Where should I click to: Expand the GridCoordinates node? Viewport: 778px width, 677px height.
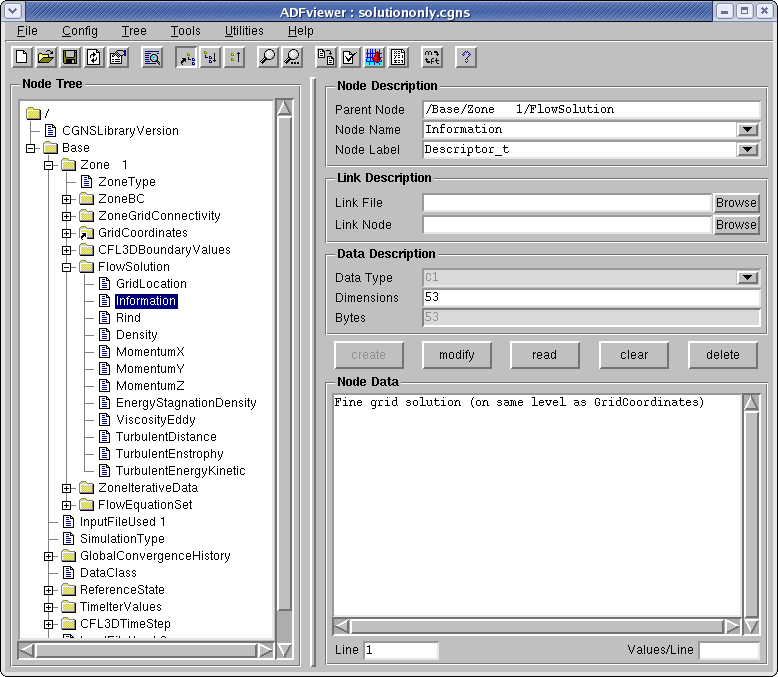(66, 233)
